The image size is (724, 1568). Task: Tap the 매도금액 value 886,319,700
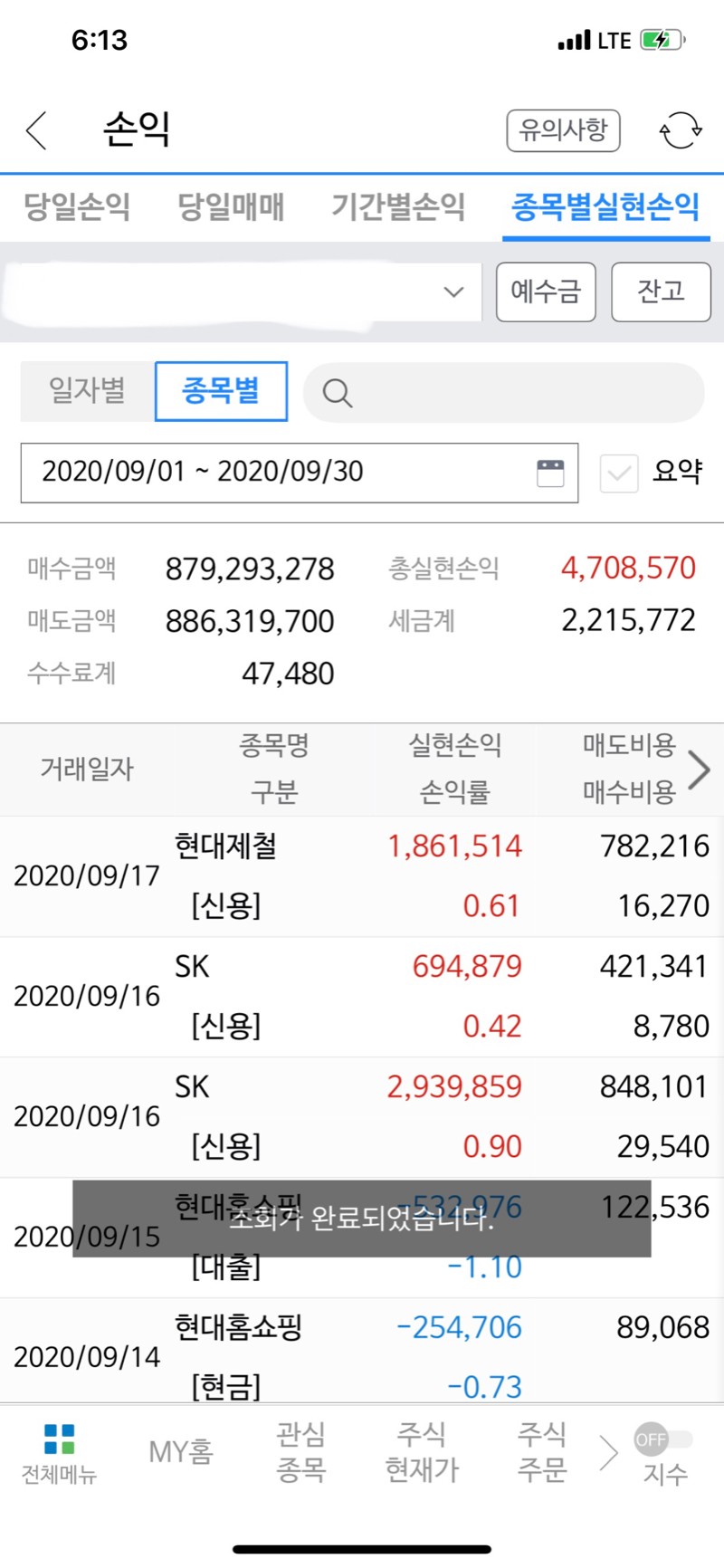pos(250,622)
